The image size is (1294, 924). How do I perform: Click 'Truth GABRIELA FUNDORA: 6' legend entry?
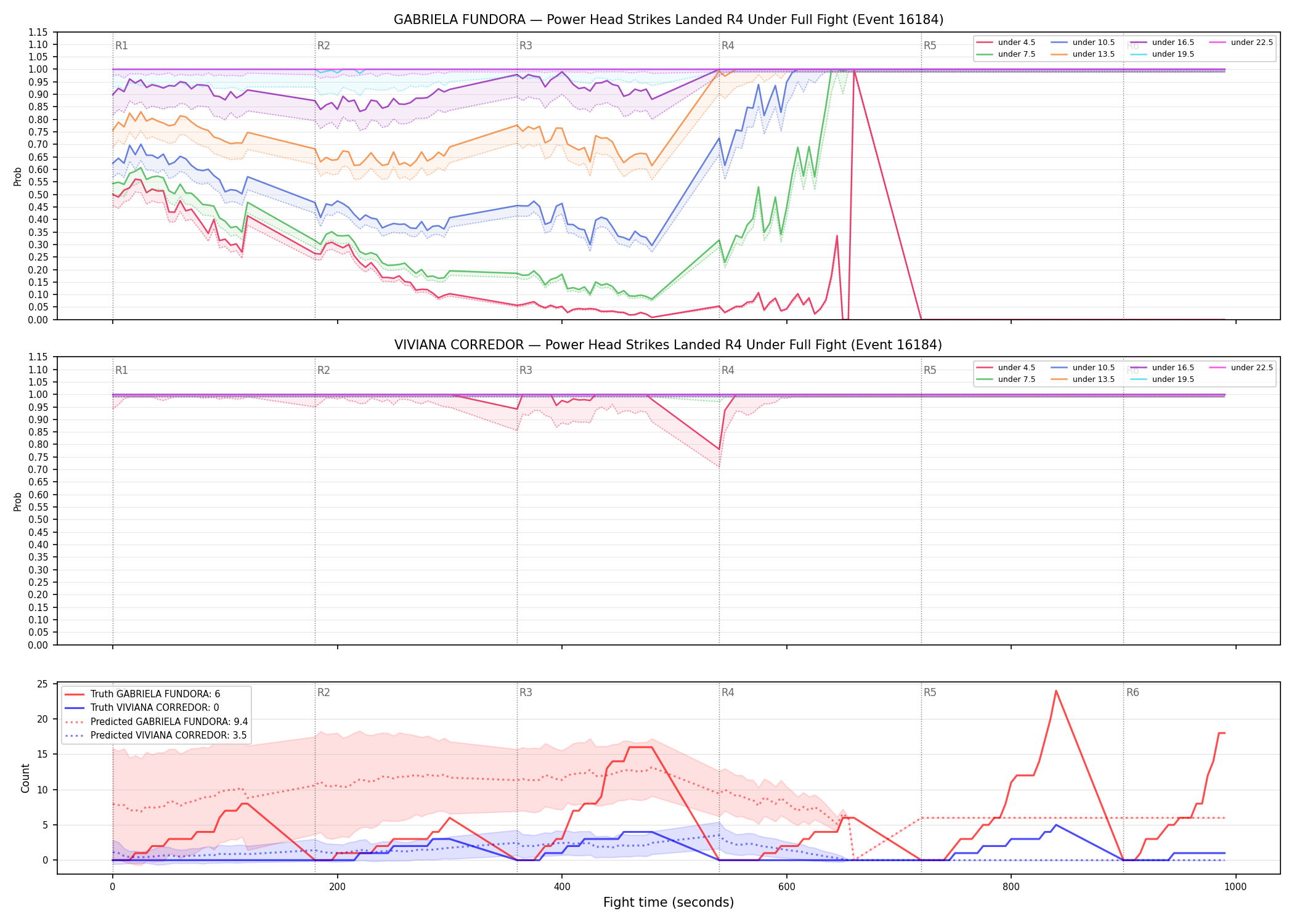point(142,694)
